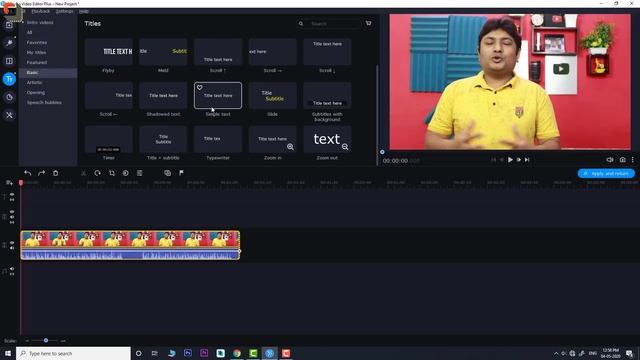640x360 pixels.
Task: Open the Playback menu
Action: pyautogui.click(x=41, y=11)
